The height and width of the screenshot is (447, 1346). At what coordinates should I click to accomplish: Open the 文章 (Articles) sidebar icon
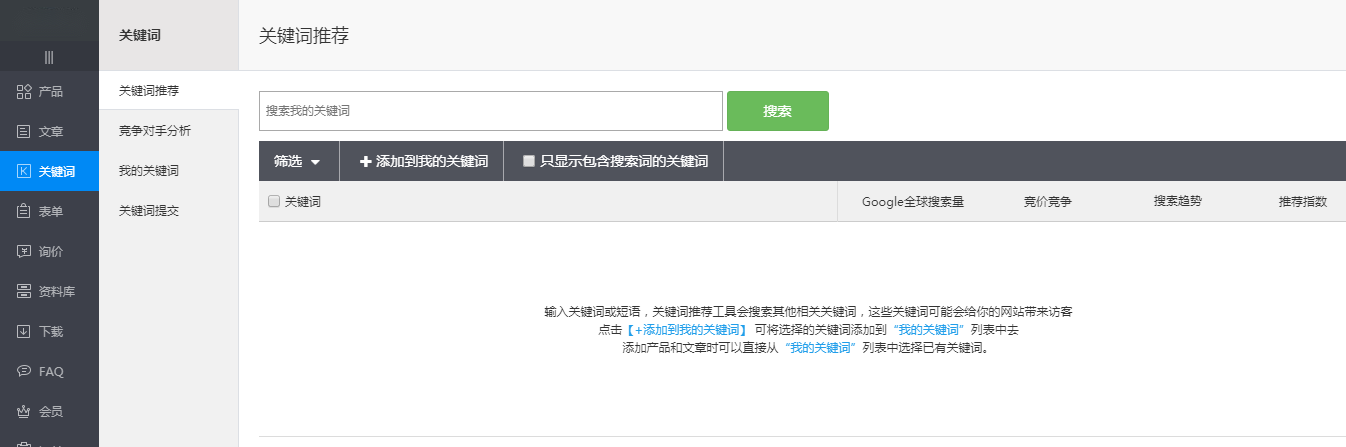[25, 132]
